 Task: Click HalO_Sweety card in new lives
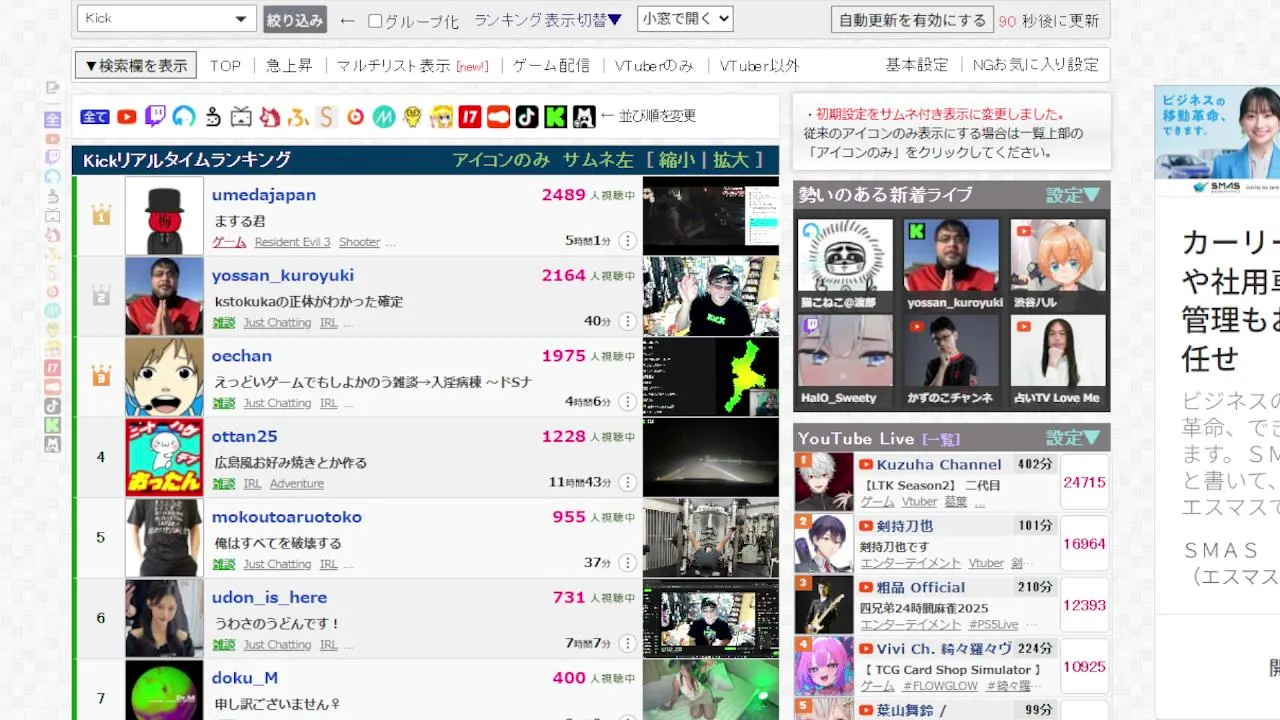click(845, 361)
